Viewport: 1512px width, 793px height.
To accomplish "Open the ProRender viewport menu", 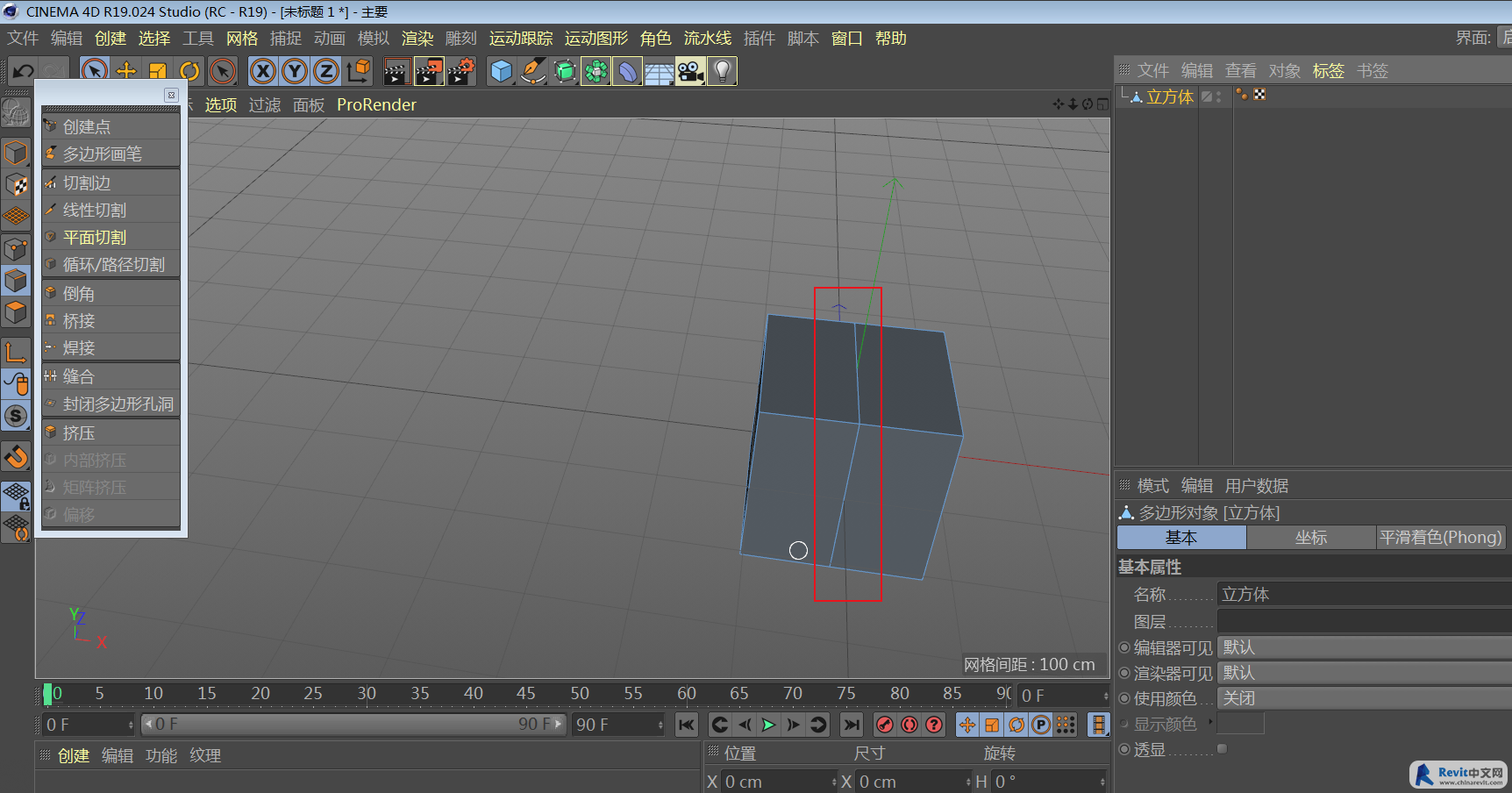I will tap(376, 104).
